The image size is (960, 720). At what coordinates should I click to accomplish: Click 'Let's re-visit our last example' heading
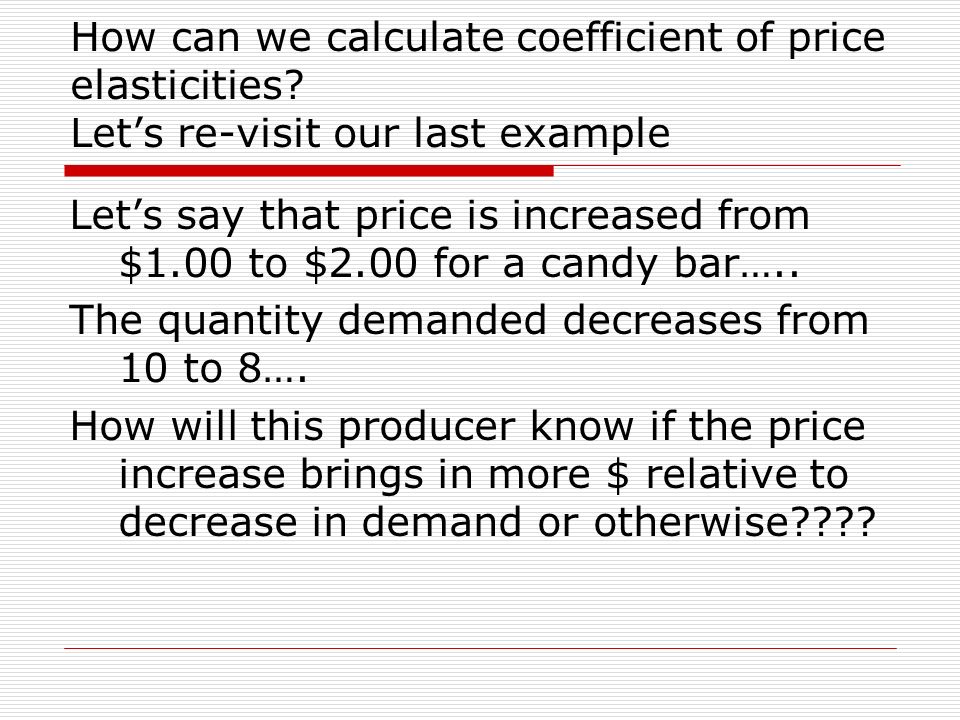point(370,133)
